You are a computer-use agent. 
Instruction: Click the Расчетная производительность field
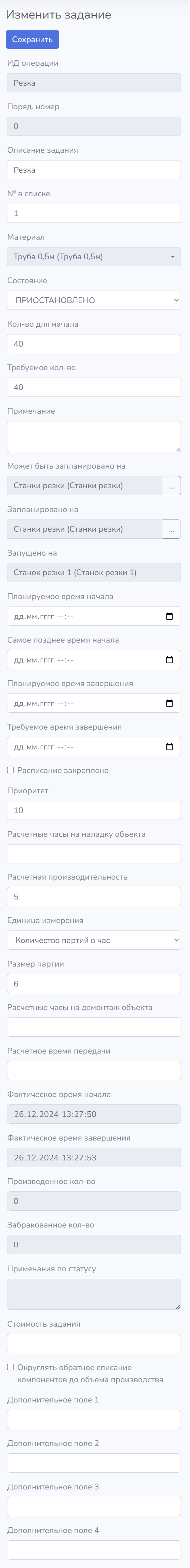(94, 897)
